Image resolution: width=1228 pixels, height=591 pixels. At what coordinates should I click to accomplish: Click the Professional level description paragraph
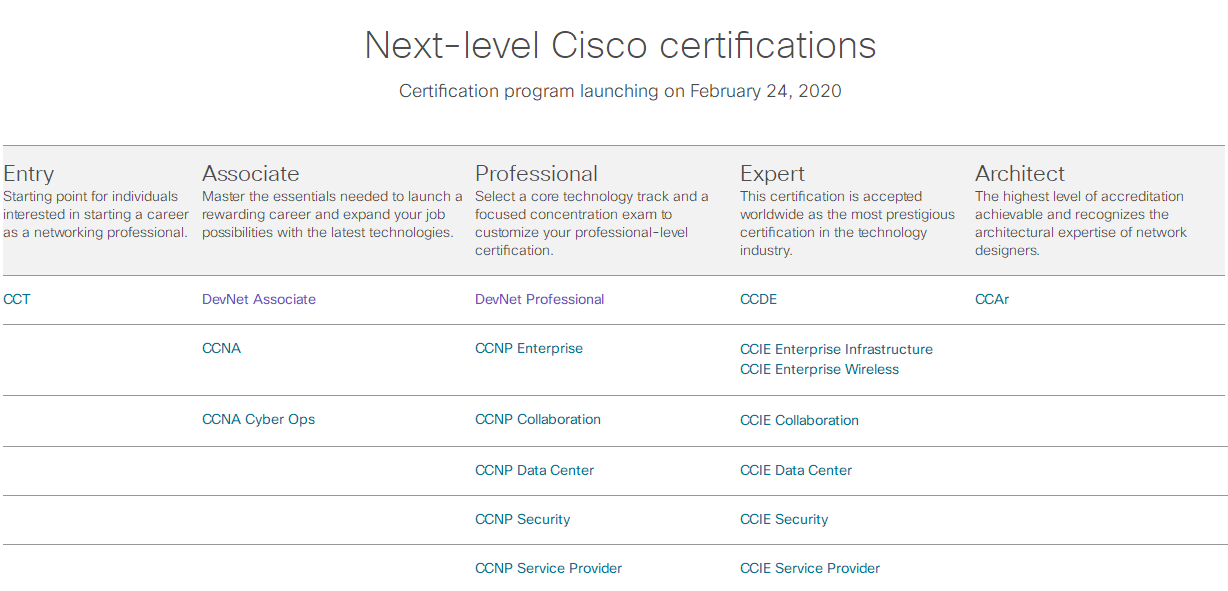coord(592,223)
